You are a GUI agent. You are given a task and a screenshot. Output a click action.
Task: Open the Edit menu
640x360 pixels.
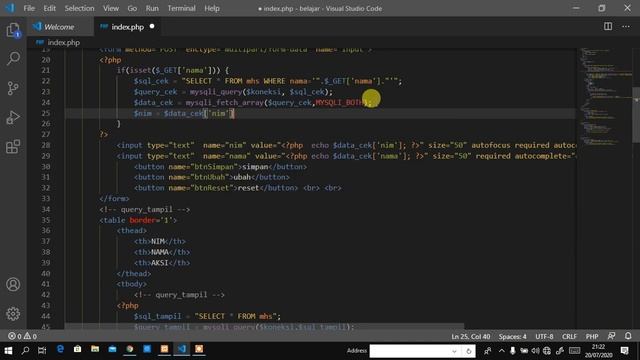[49, 8]
